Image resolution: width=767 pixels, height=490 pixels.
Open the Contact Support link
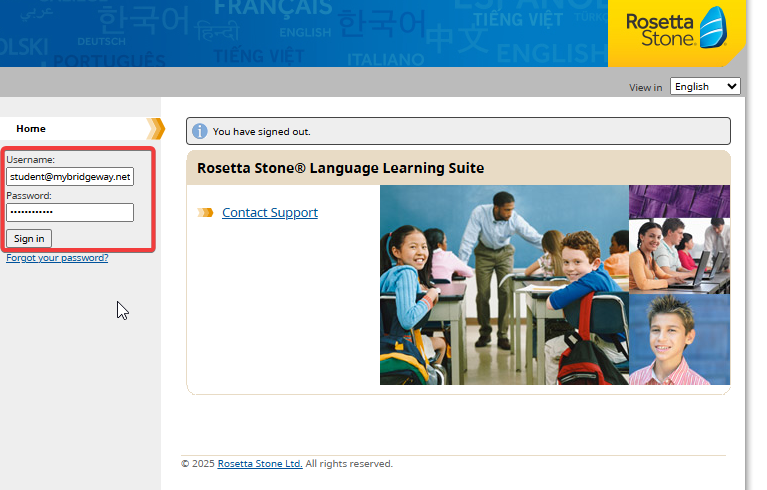(270, 213)
